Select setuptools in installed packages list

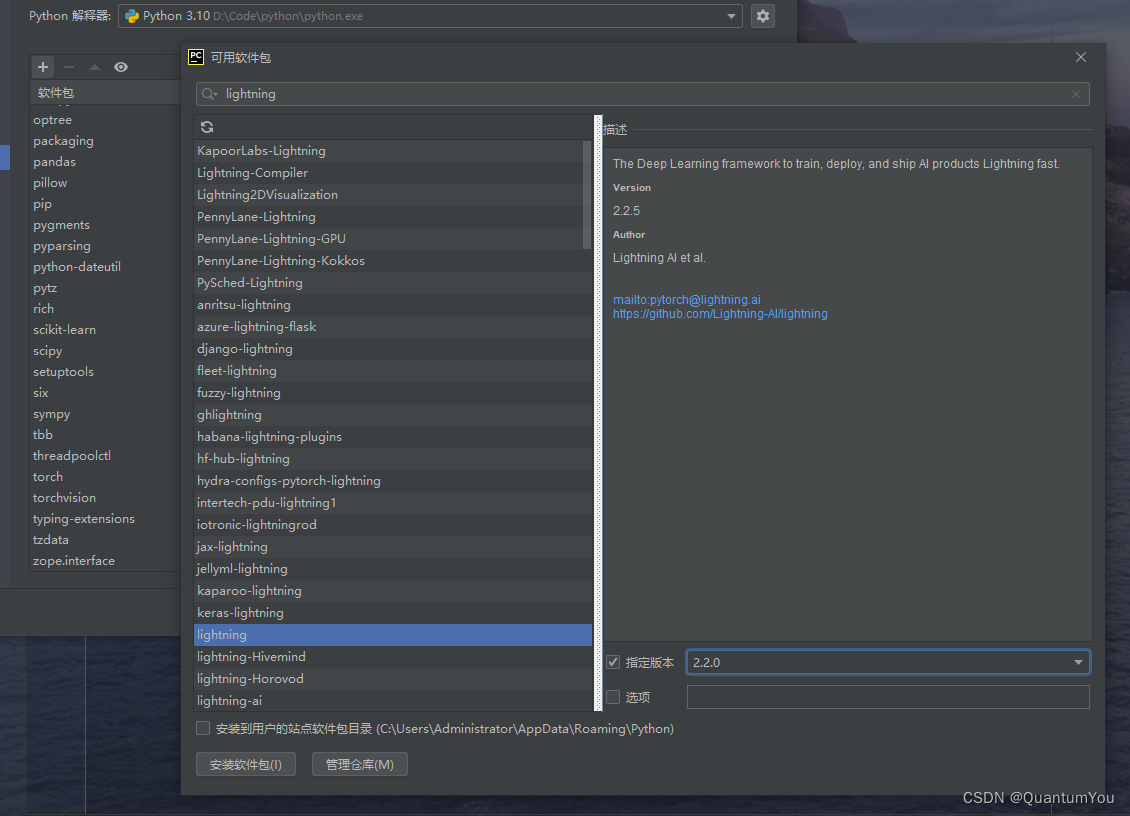105,371
